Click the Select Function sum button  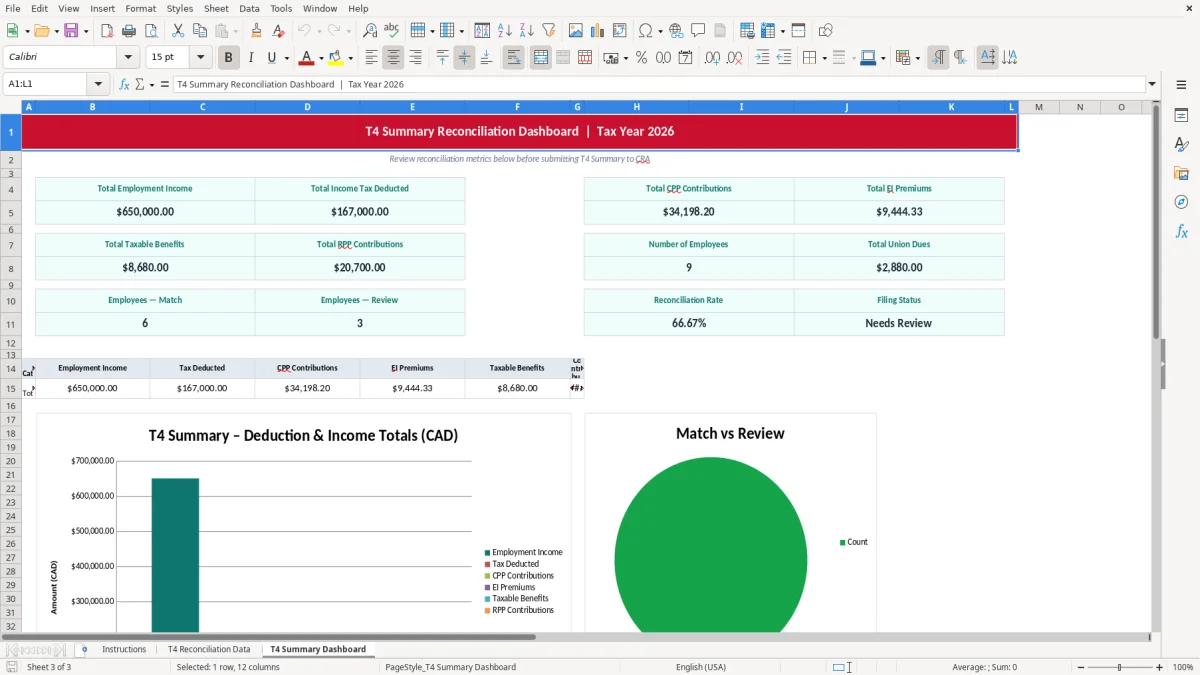tap(139, 84)
